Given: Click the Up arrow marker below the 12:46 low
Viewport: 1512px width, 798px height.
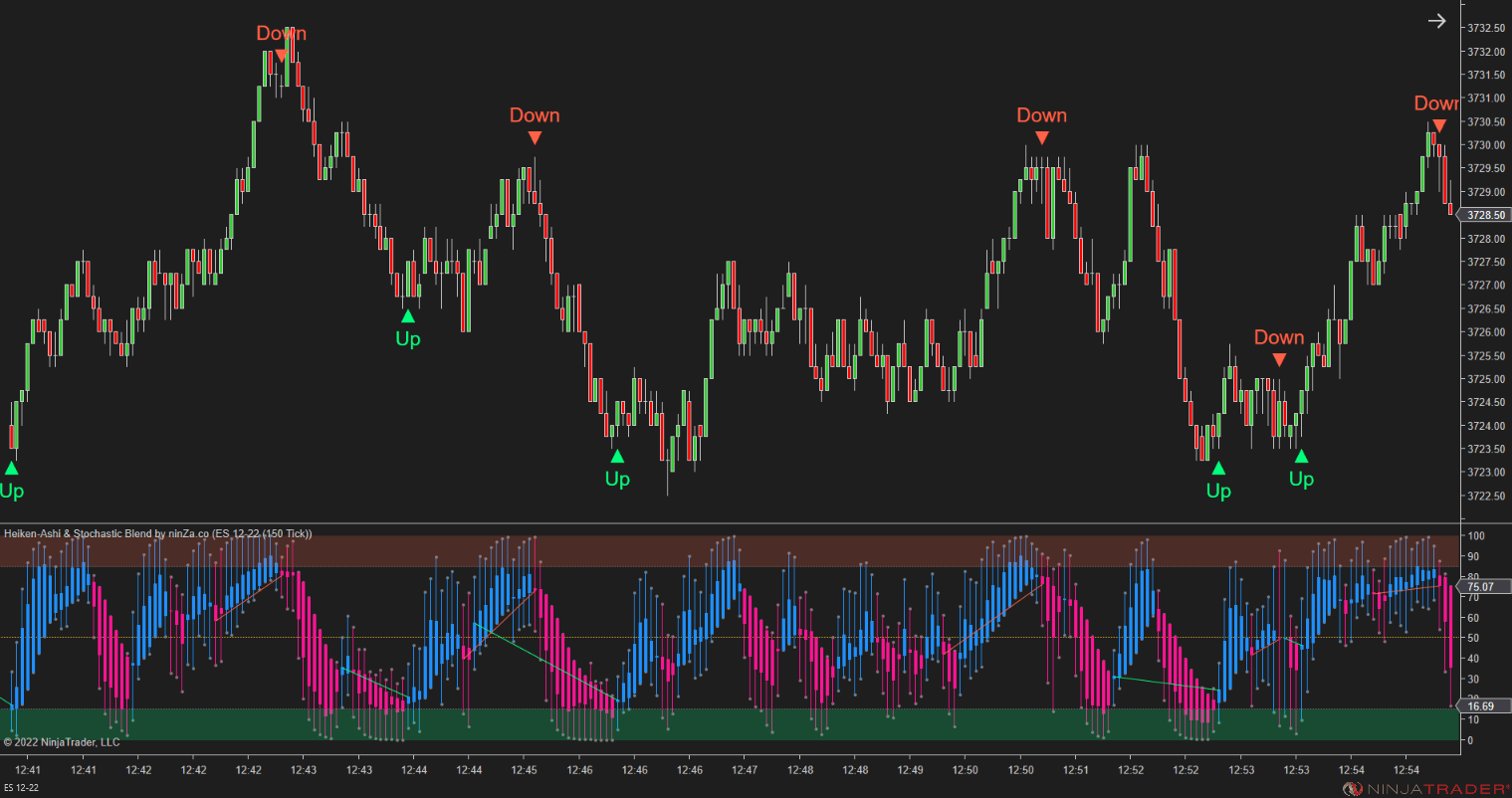Looking at the screenshot, I should (x=617, y=456).
